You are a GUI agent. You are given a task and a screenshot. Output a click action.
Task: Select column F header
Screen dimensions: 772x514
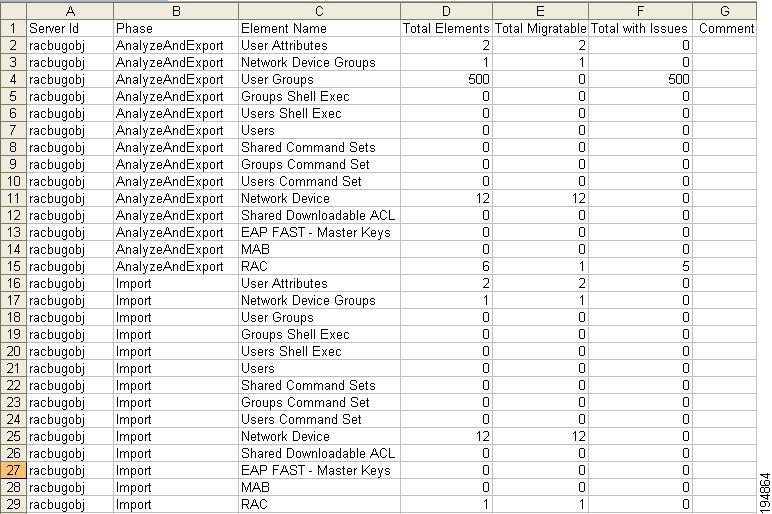pos(640,11)
